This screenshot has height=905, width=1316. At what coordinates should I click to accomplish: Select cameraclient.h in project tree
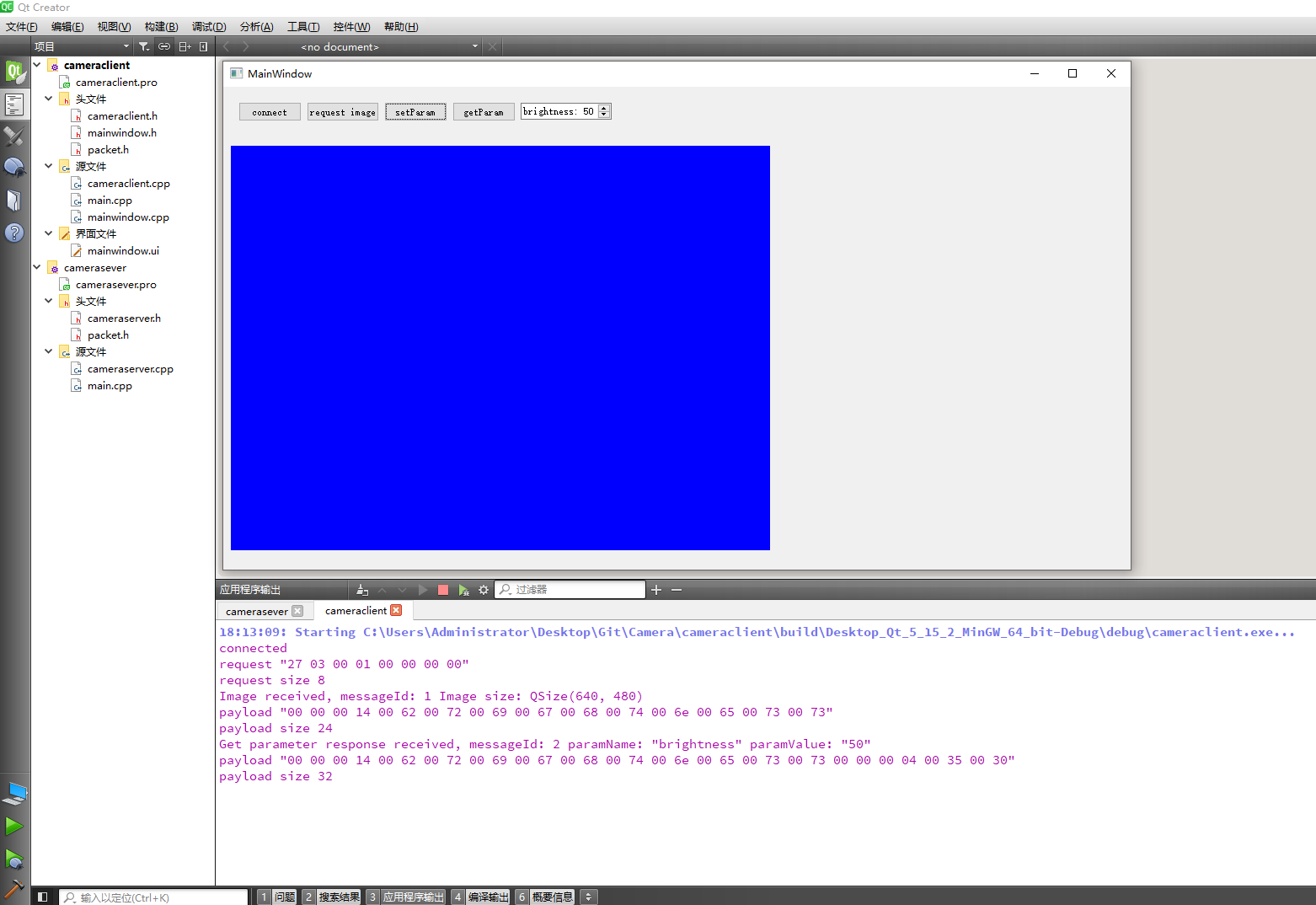coord(122,115)
